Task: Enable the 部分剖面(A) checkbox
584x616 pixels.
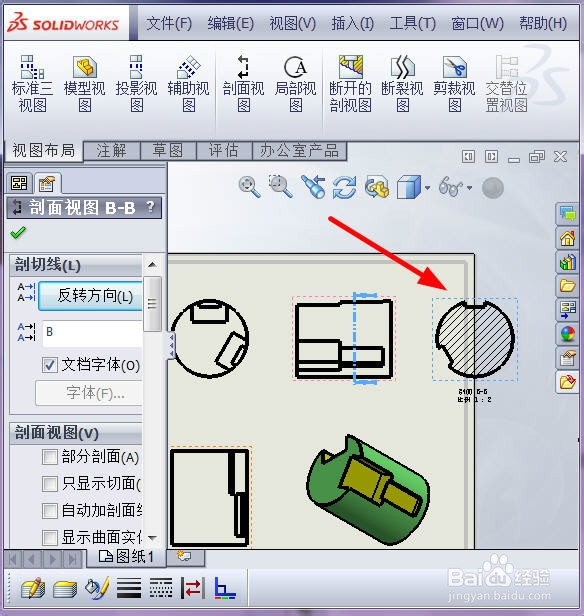Action: pyautogui.click(x=49, y=457)
